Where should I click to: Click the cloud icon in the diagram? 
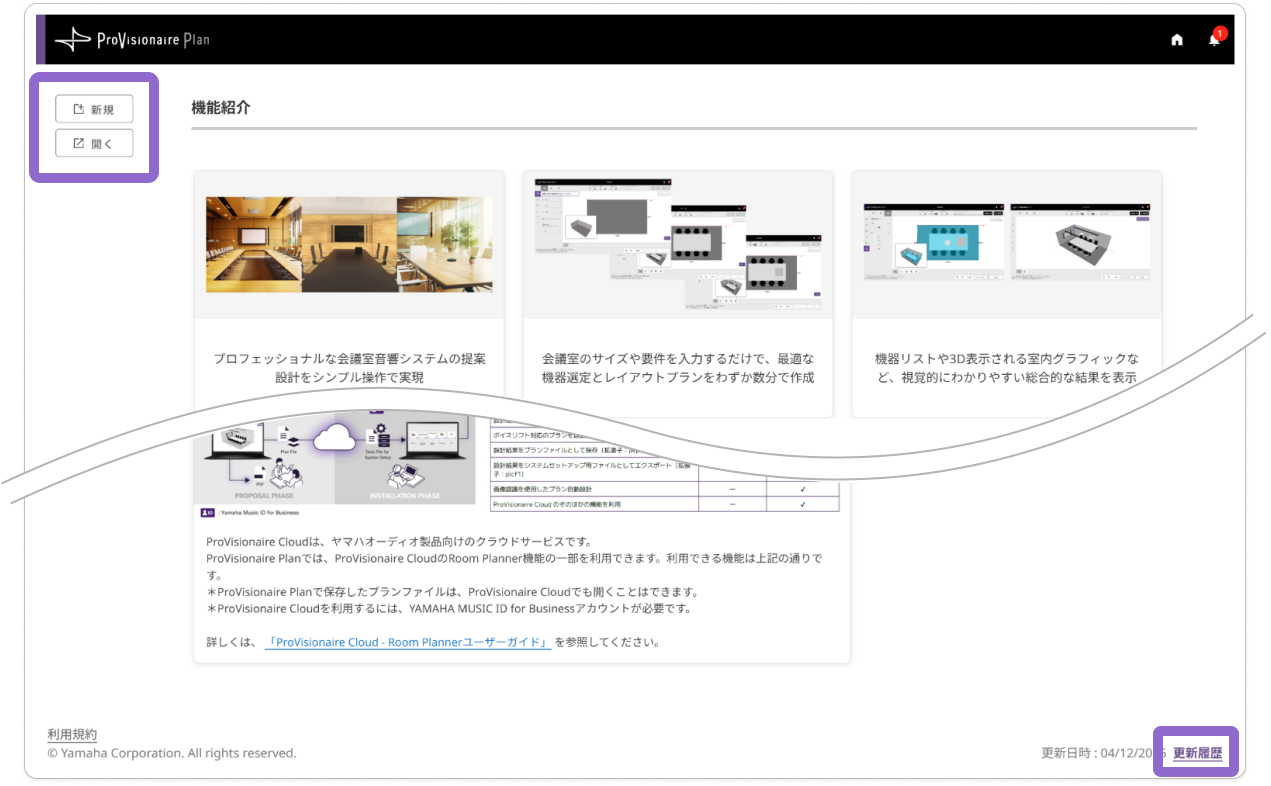pos(335,438)
